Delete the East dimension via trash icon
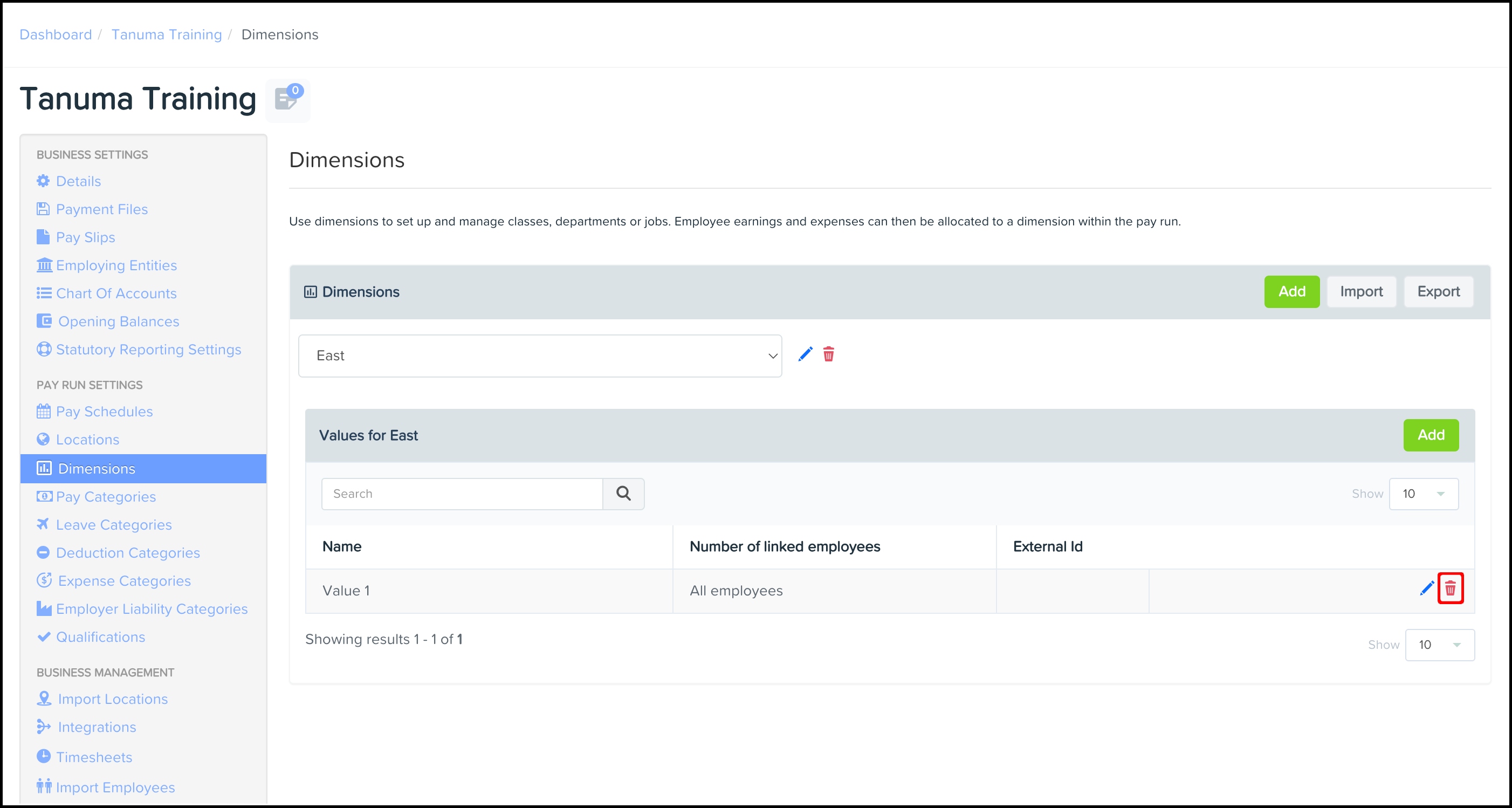Viewport: 1512px width, 808px height. pos(828,354)
